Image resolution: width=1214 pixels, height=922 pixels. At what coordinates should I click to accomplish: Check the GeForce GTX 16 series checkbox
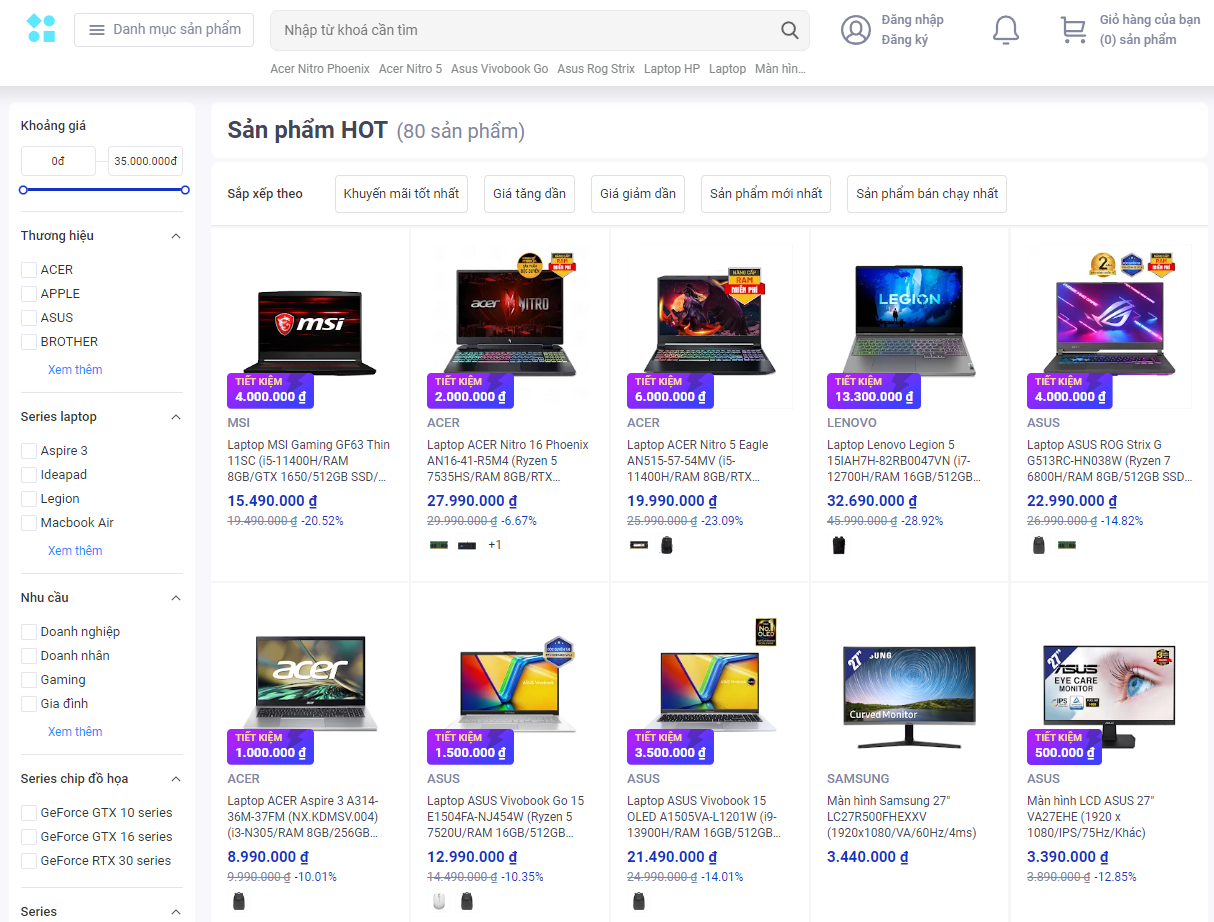pyautogui.click(x=29, y=837)
